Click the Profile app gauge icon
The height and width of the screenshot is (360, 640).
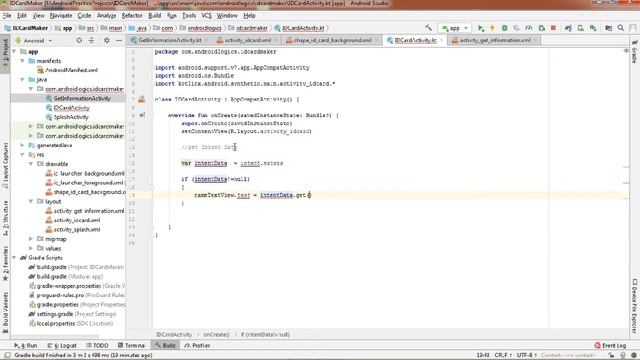529,28
